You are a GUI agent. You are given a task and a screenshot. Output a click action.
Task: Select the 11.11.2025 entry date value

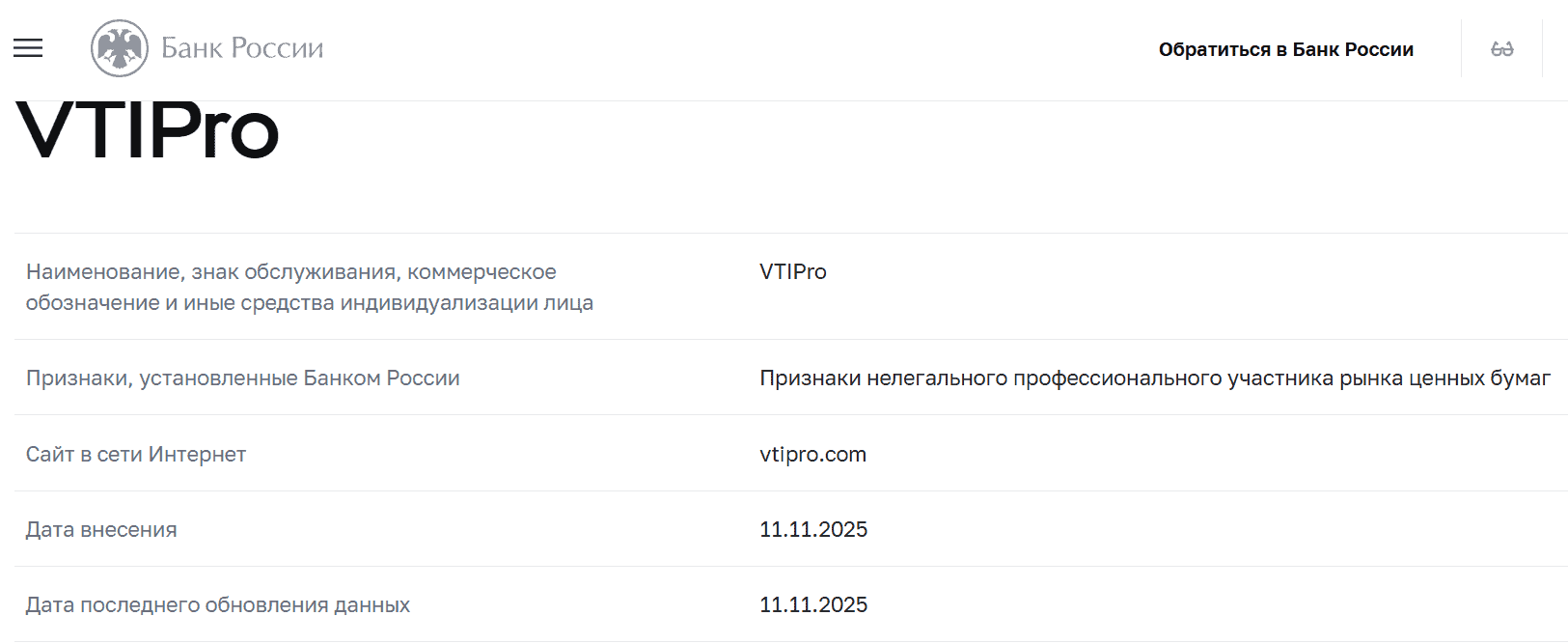(x=813, y=529)
